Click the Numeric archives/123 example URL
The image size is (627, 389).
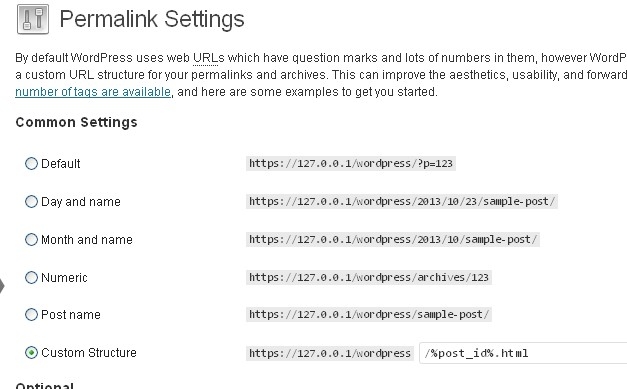(369, 277)
